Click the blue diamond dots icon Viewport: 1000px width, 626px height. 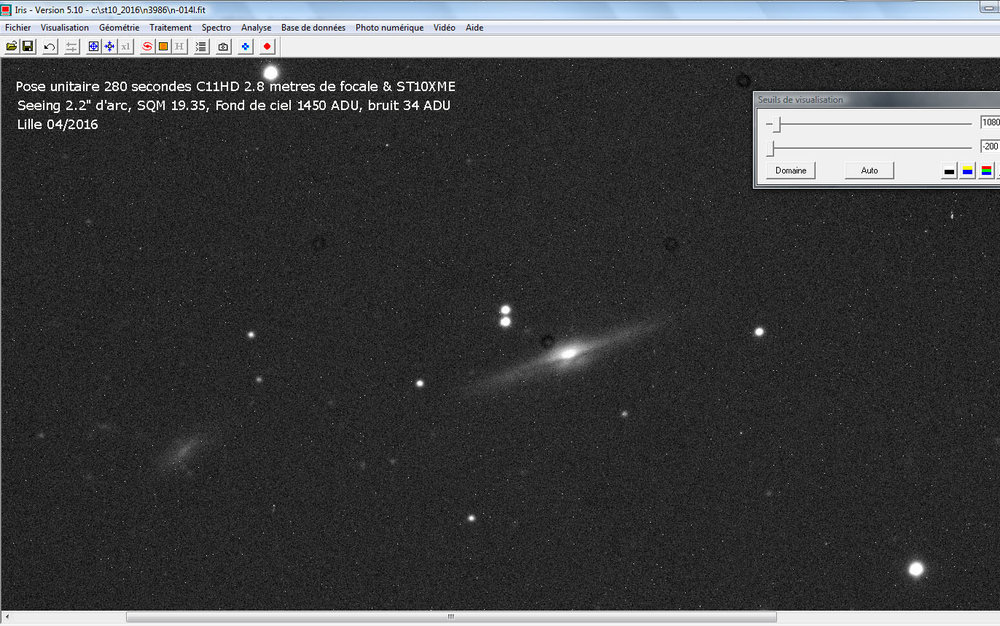pyautogui.click(x=246, y=47)
